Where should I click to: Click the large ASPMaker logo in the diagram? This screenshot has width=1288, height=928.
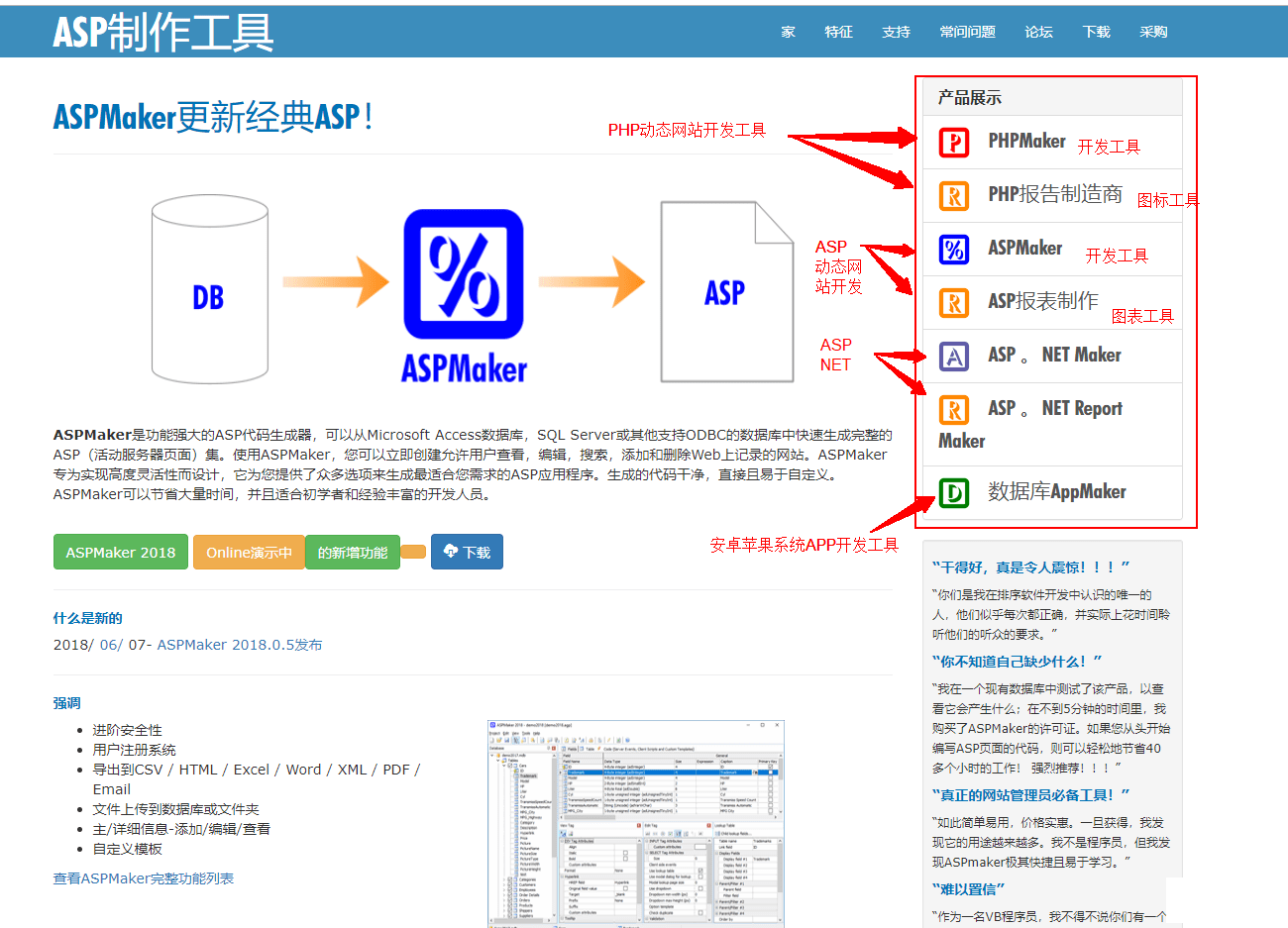(x=464, y=295)
